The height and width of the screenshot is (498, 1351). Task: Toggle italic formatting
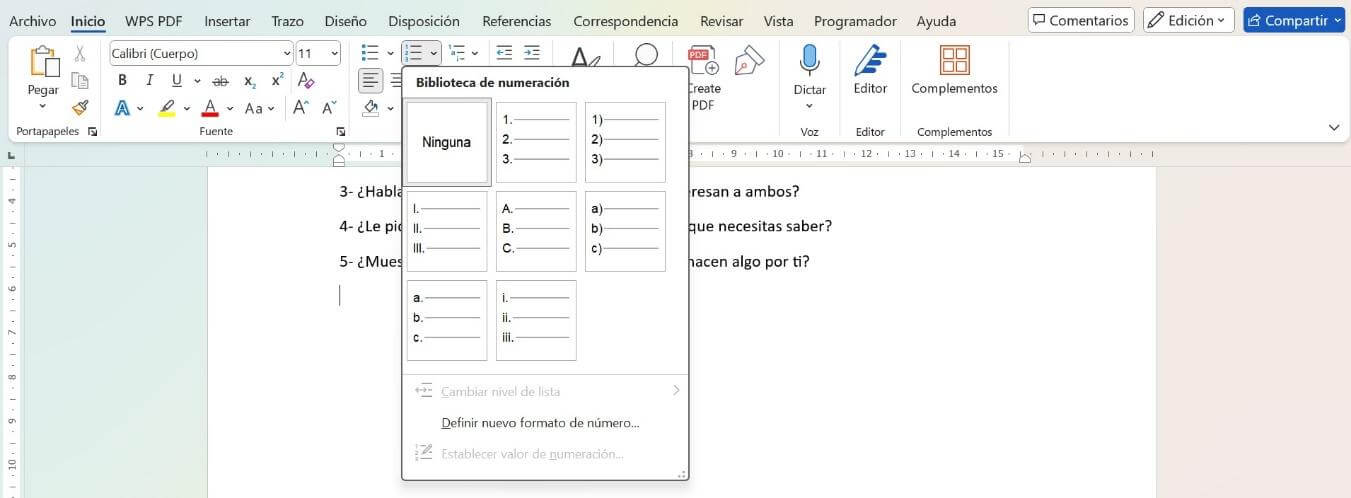(x=149, y=81)
